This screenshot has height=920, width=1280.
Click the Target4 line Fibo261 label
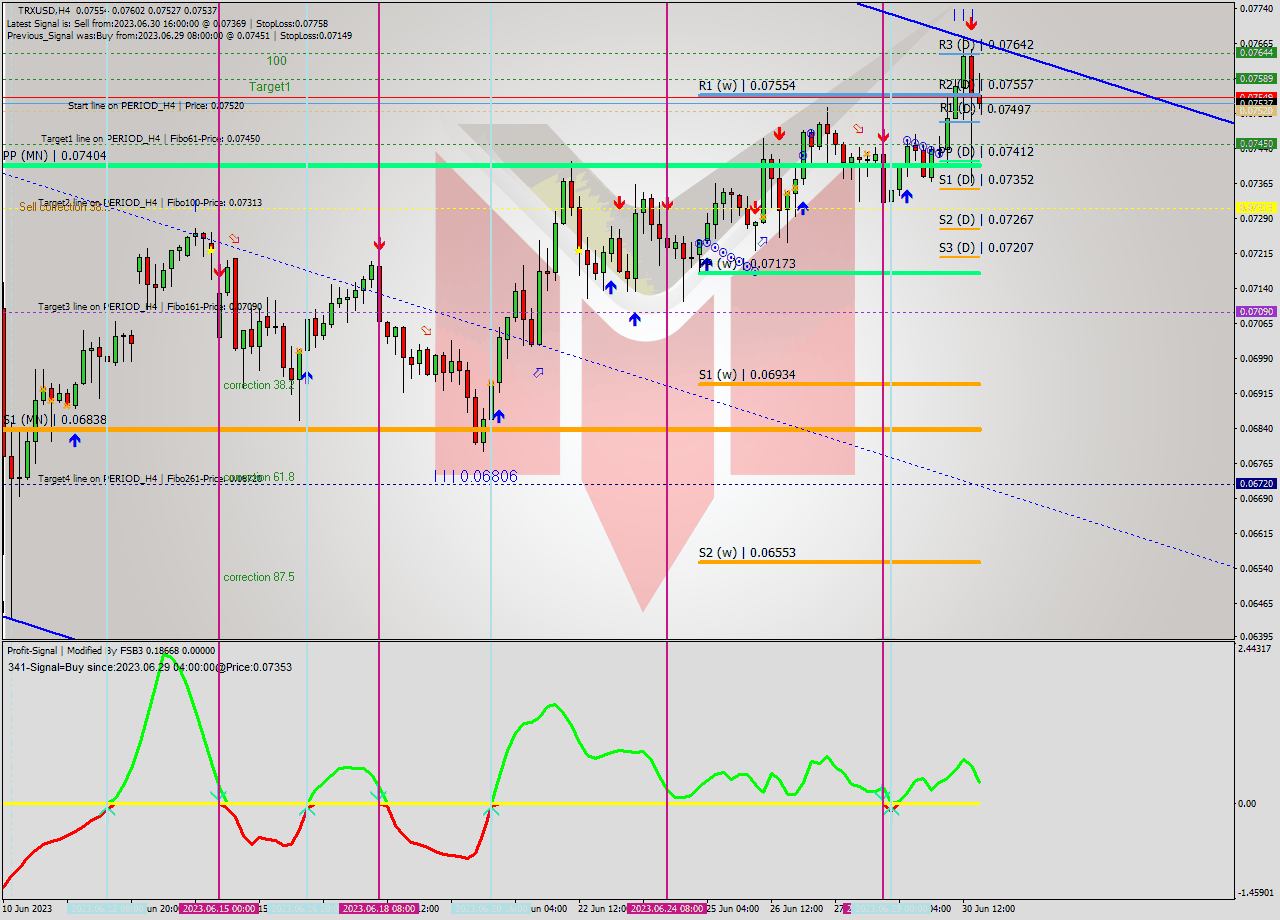150,479
